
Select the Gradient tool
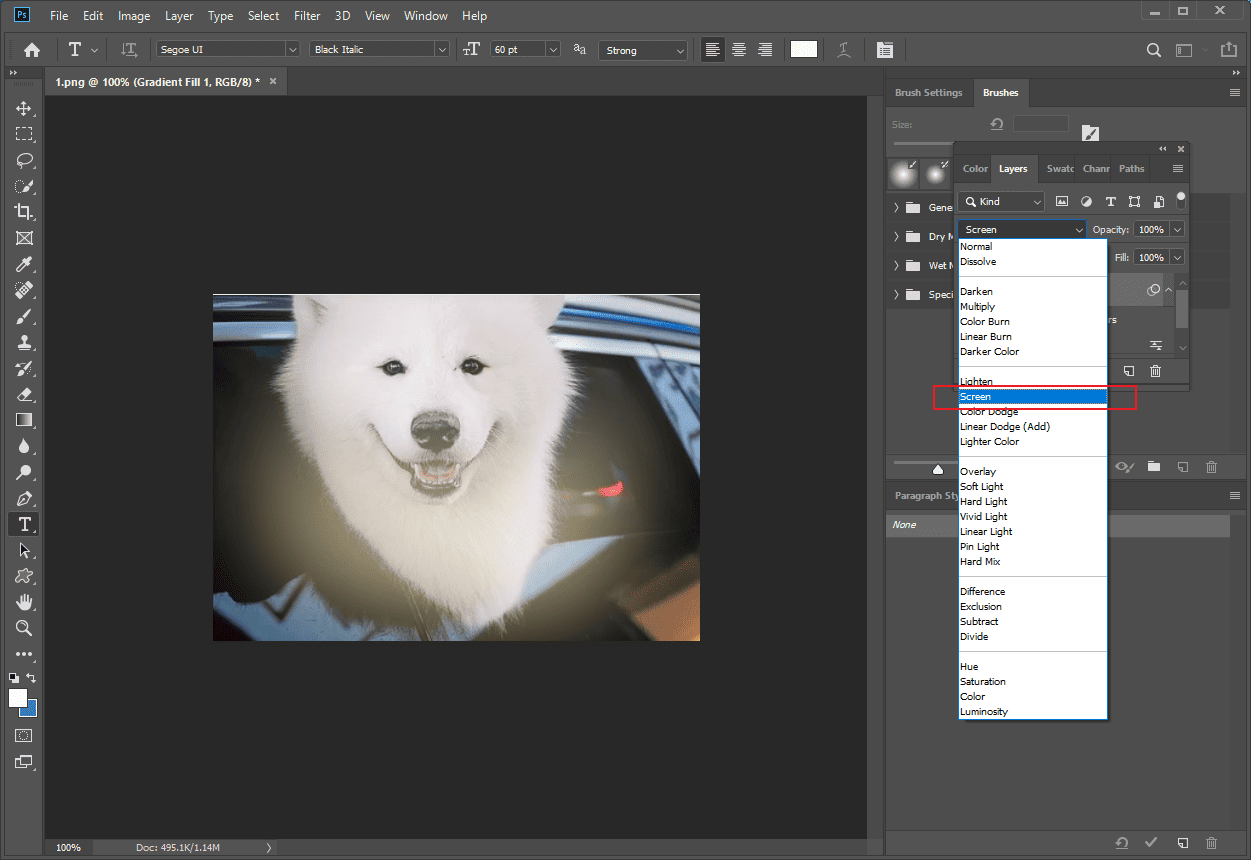click(22, 420)
